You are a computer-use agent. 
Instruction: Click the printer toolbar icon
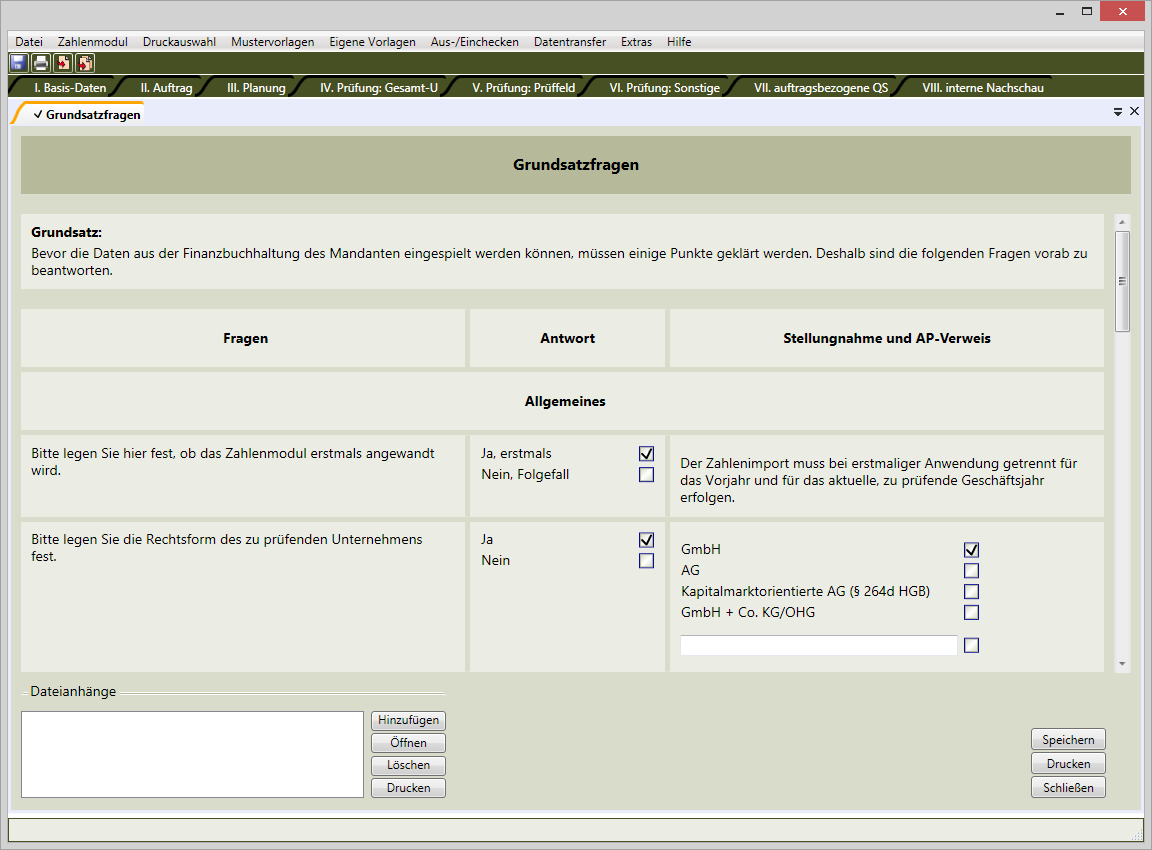[x=41, y=63]
